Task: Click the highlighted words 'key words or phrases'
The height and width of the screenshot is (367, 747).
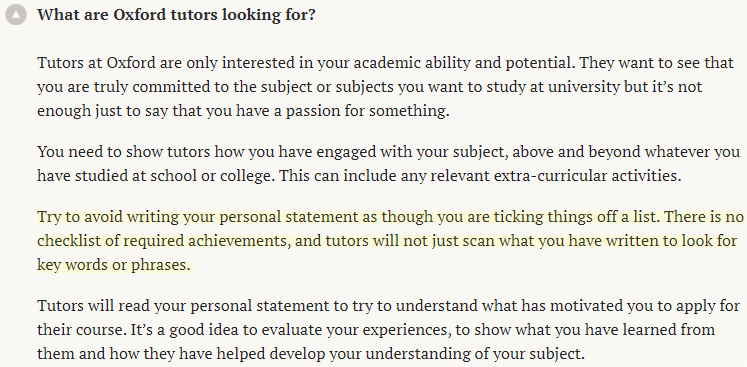Action: [113, 265]
